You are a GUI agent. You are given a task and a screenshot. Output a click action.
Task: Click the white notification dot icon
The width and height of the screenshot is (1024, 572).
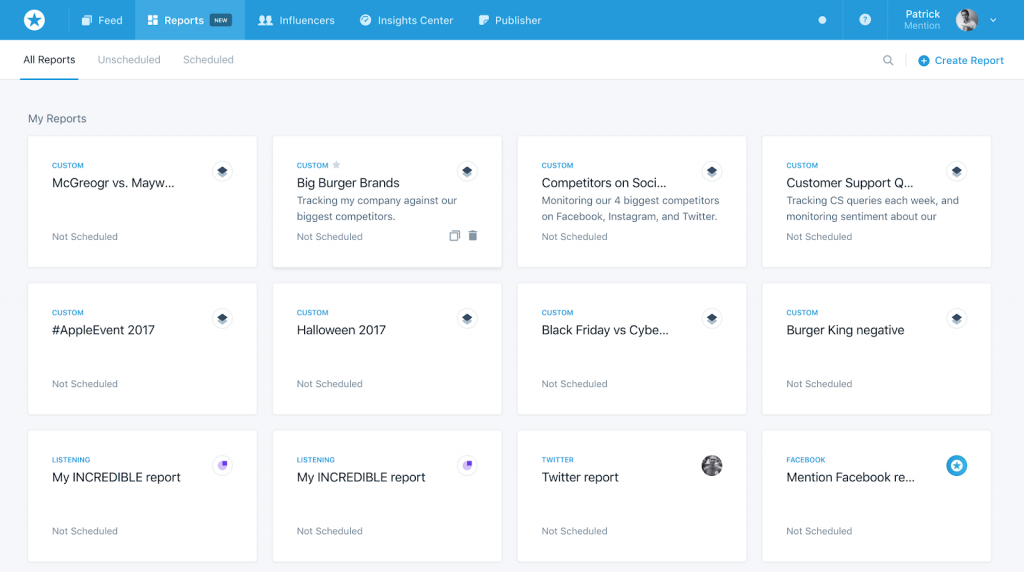822,20
